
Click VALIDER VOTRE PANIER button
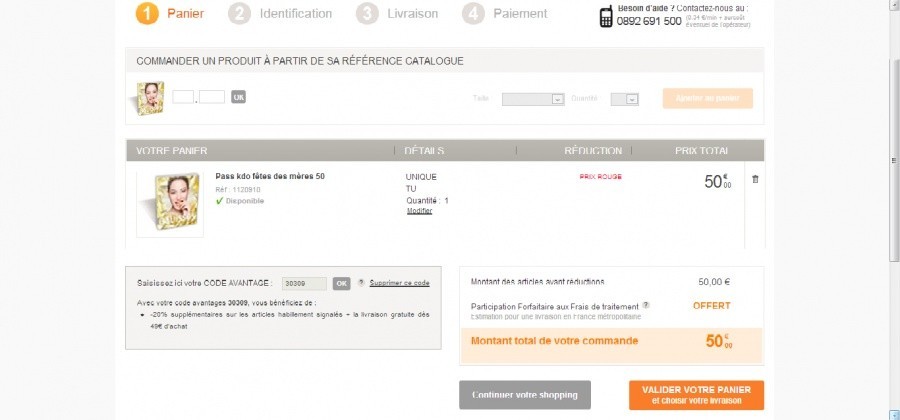tap(696, 395)
